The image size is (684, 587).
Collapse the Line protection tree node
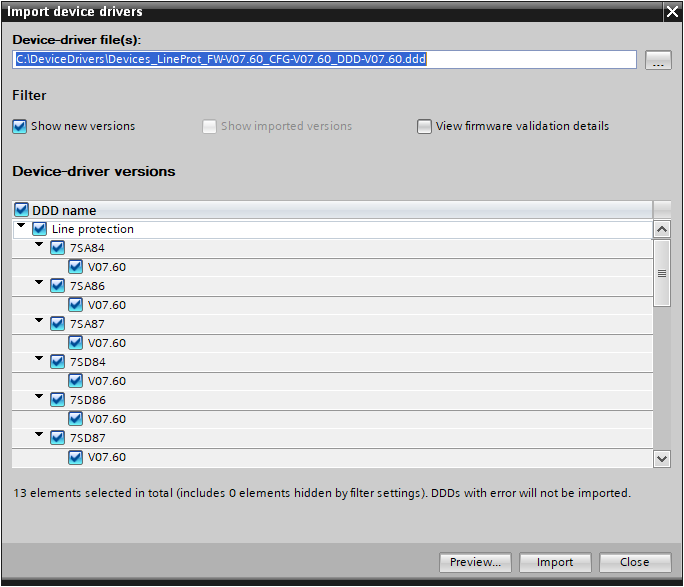click(21, 225)
